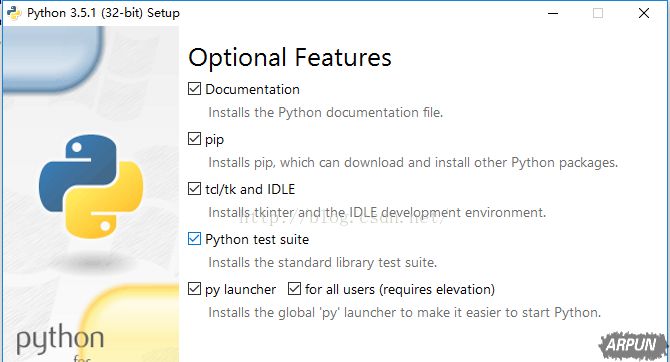Minimize the Python Setup window
The height and width of the screenshot is (362, 670).
[553, 13]
